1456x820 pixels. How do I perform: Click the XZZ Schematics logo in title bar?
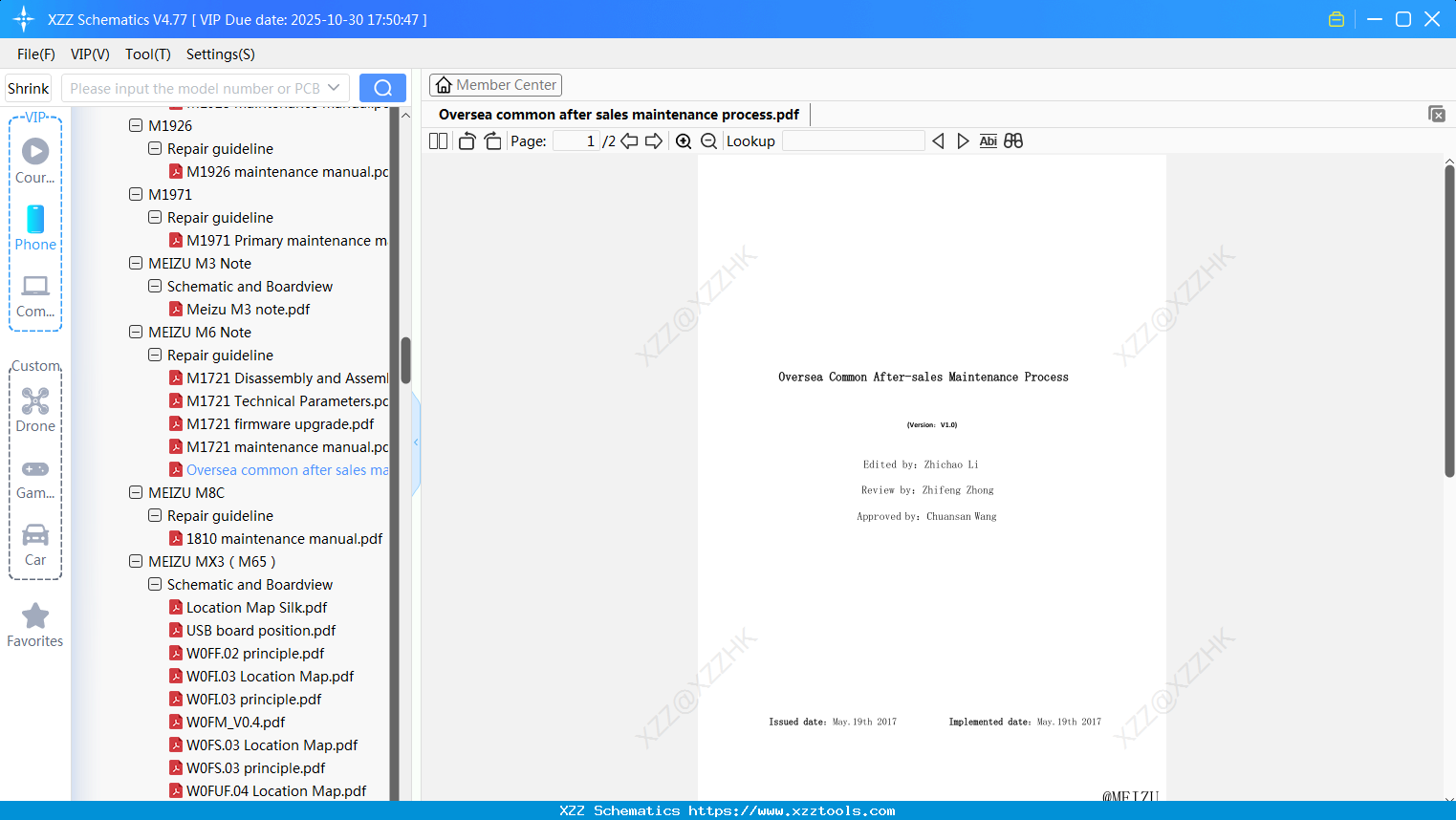pyautogui.click(x=24, y=19)
